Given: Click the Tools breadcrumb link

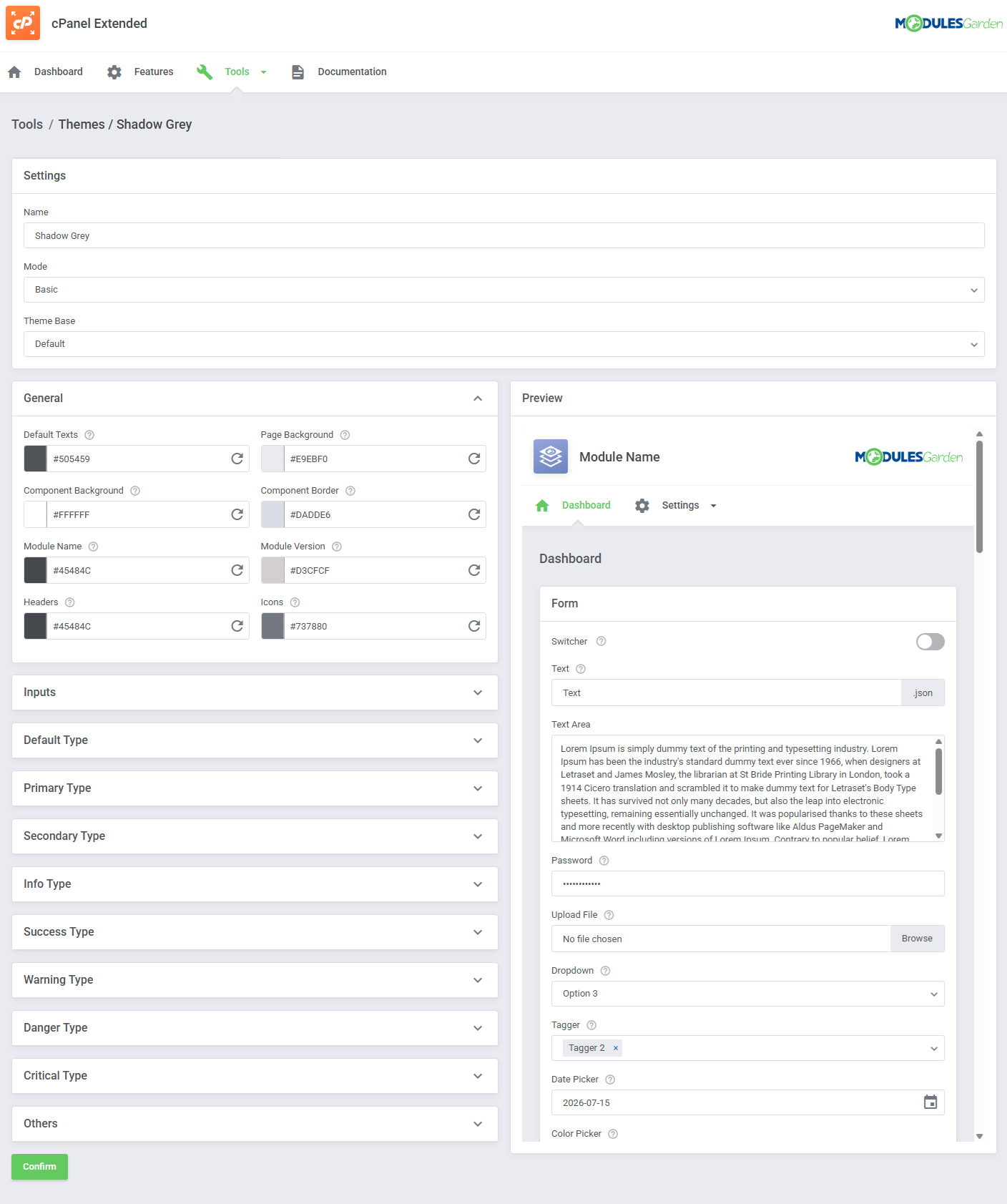Looking at the screenshot, I should pos(27,124).
